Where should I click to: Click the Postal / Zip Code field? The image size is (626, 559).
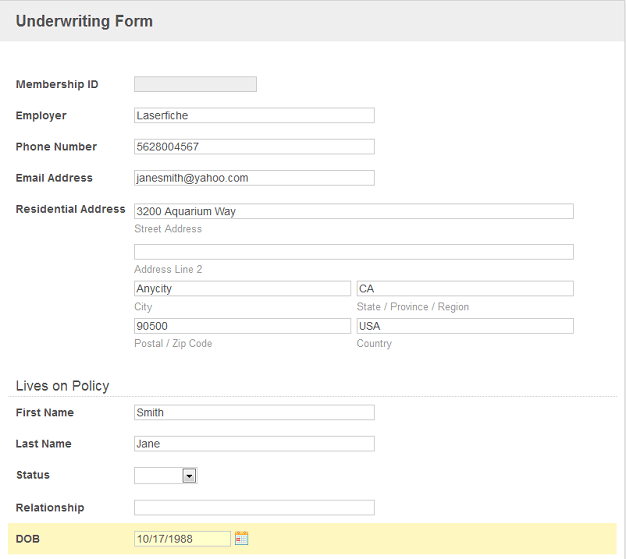[x=242, y=326]
